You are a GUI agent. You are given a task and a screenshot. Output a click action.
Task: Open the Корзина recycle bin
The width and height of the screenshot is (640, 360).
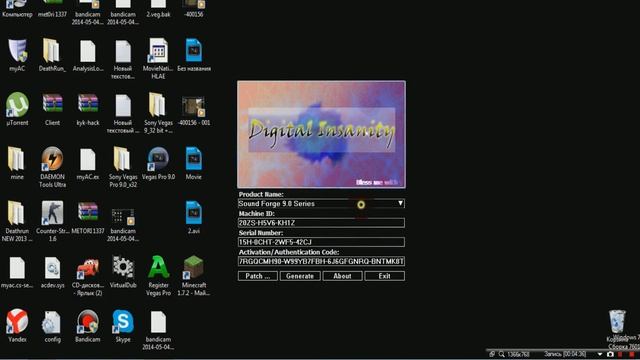click(617, 321)
